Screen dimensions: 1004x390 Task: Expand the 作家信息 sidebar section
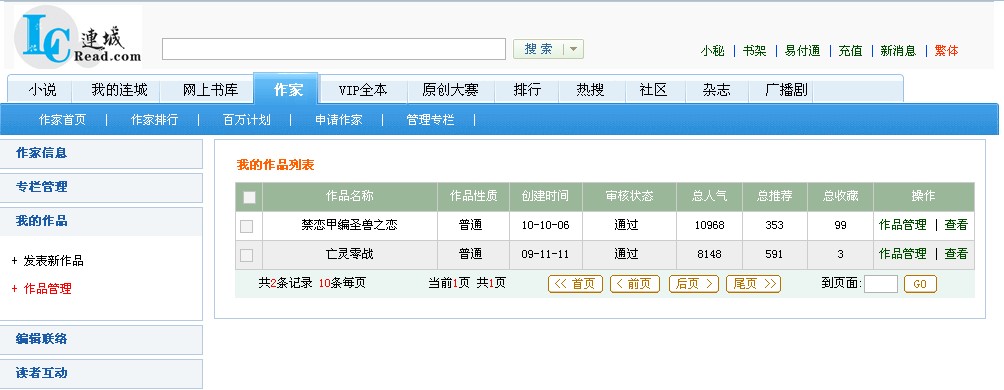(101, 154)
